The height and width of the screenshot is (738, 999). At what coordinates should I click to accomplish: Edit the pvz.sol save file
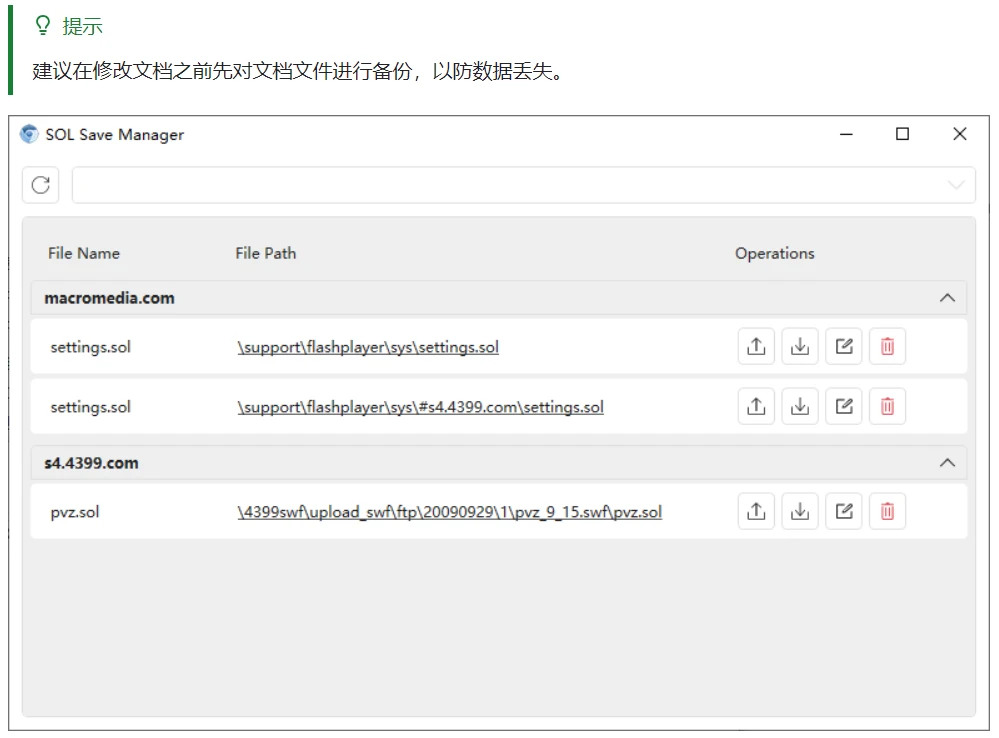[x=844, y=512]
